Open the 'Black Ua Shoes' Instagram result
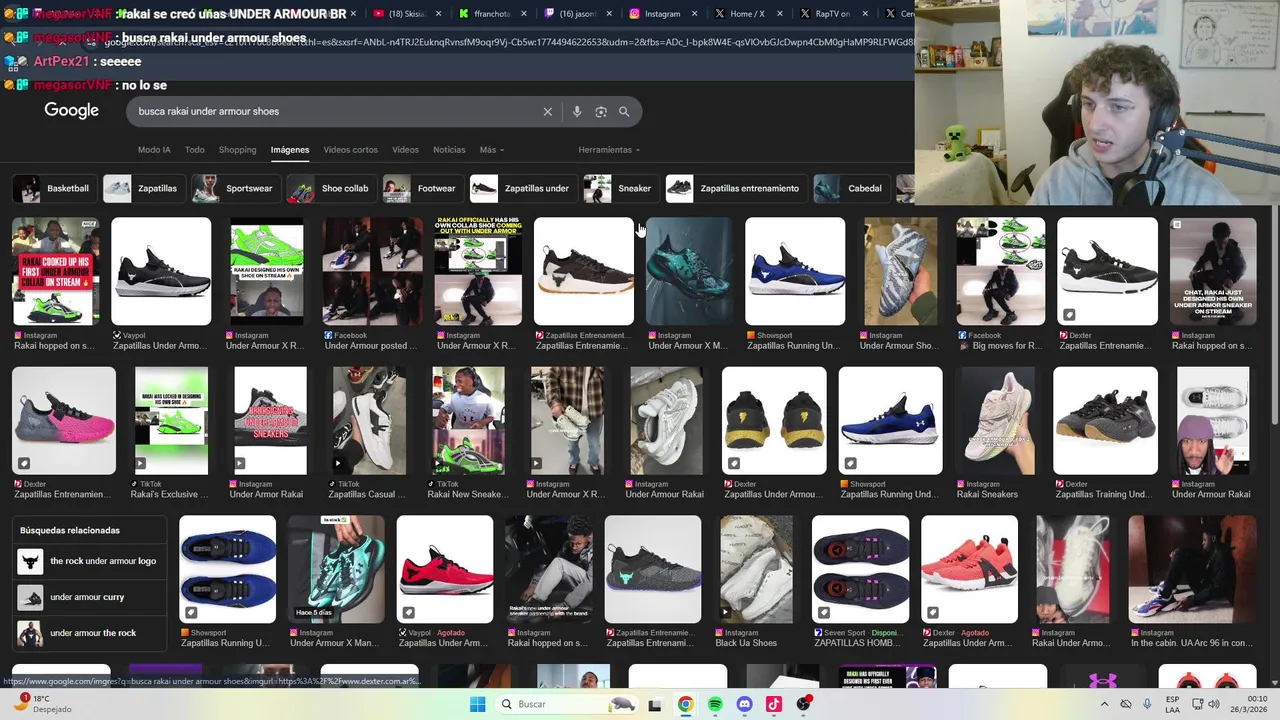1280x720 pixels. 756,569
